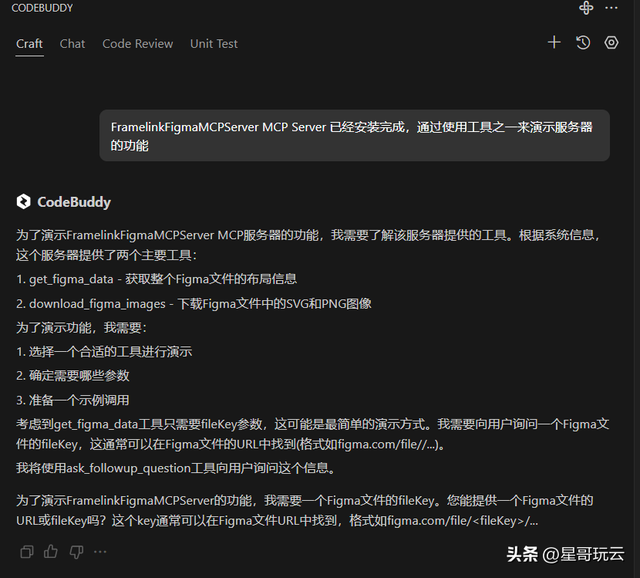Viewport: 640px width, 578px height.
Task: Switch to the Code Review tab
Action: tap(138, 44)
